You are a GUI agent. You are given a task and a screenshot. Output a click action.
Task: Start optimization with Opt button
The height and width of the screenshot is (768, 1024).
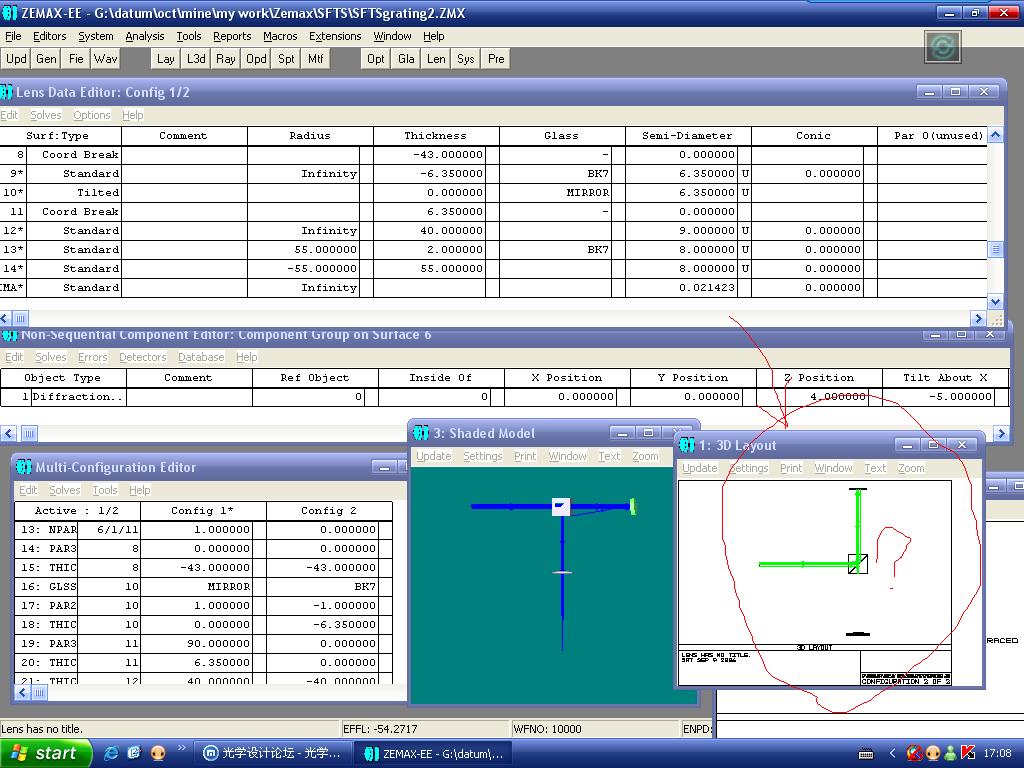pyautogui.click(x=376, y=59)
